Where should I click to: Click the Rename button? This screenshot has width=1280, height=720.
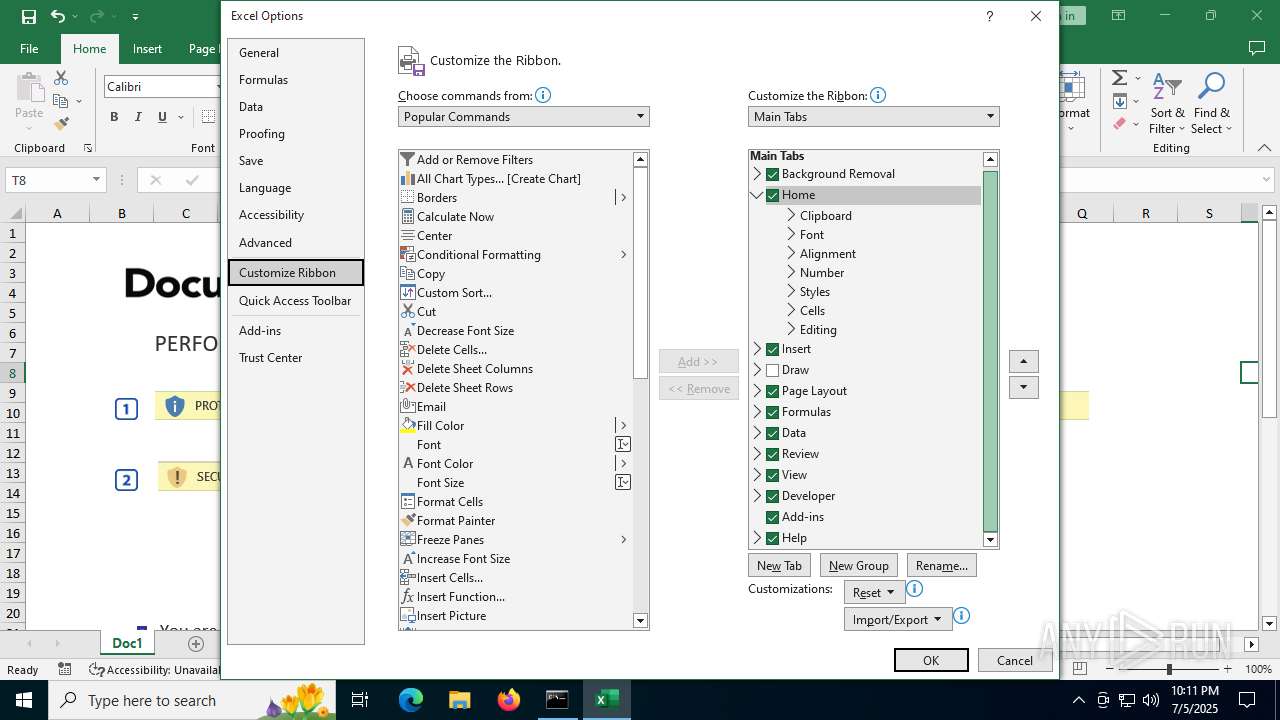click(942, 566)
